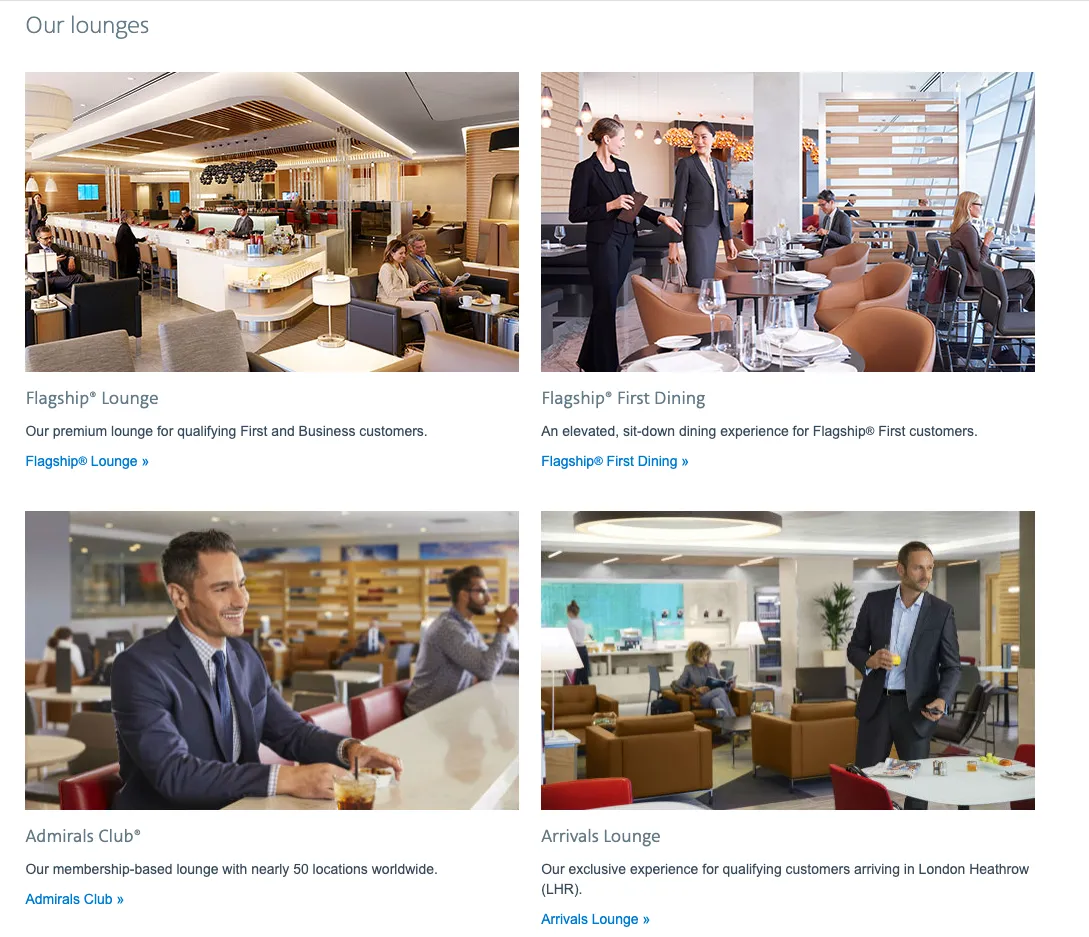The width and height of the screenshot is (1089, 937).
Task: Click the sit-down dining experience description
Action: [759, 431]
